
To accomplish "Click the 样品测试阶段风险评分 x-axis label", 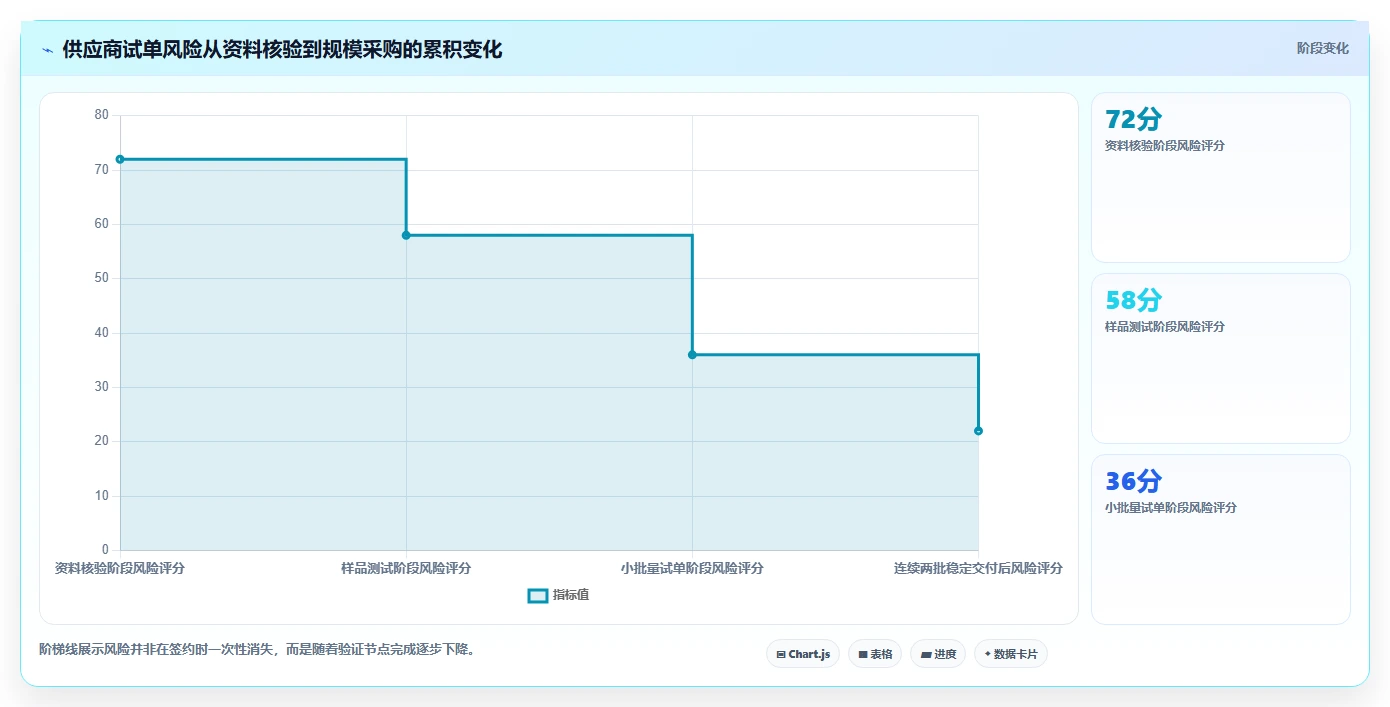I will (406, 568).
